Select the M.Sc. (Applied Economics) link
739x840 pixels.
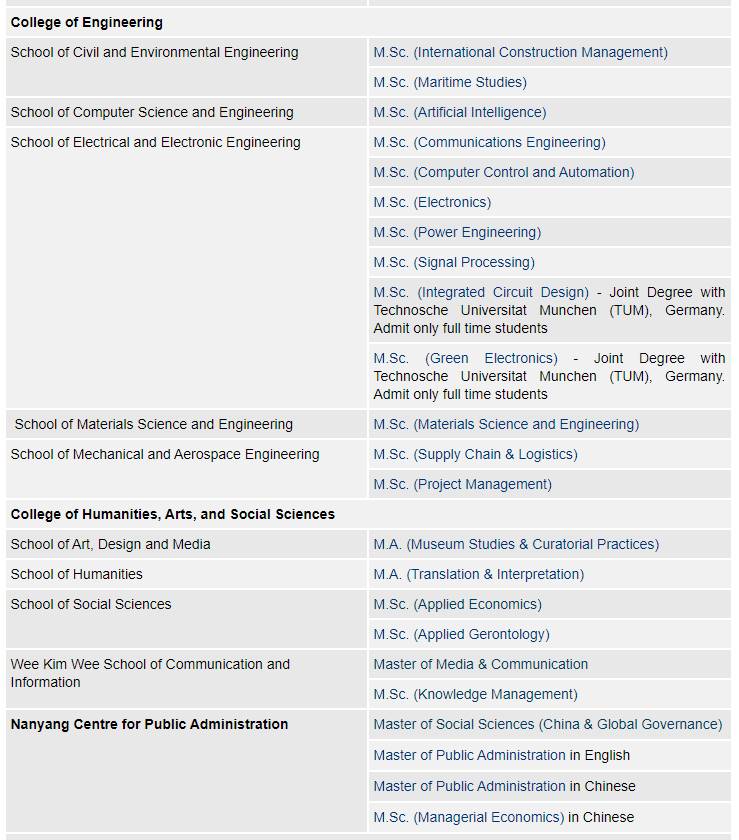457,604
